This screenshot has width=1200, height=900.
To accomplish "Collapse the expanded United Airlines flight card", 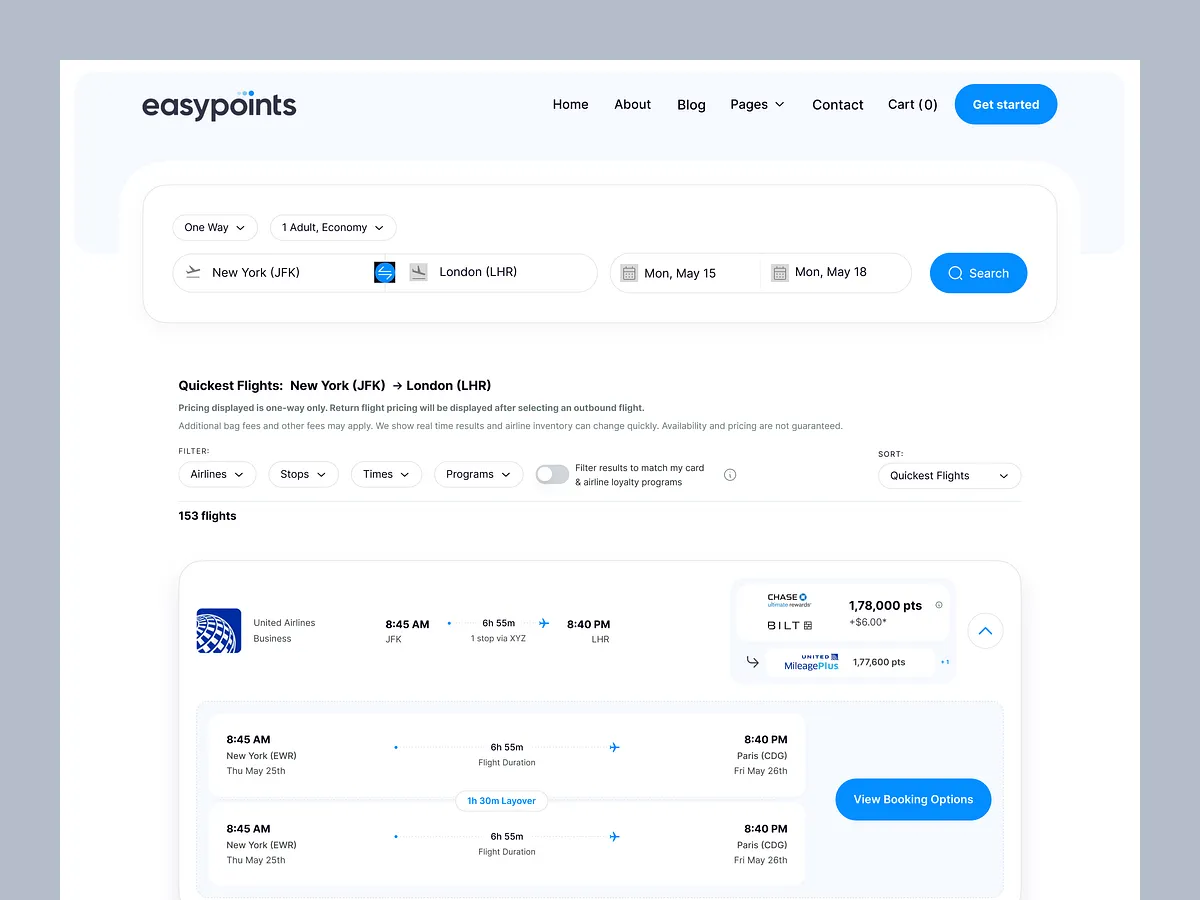I will point(985,631).
